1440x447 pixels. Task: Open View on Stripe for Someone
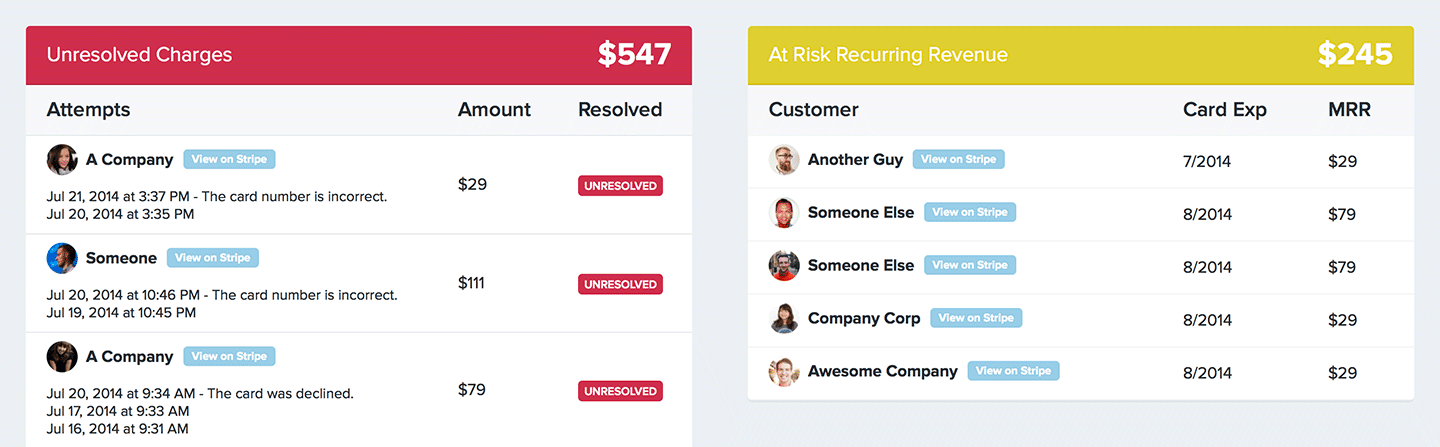click(212, 258)
